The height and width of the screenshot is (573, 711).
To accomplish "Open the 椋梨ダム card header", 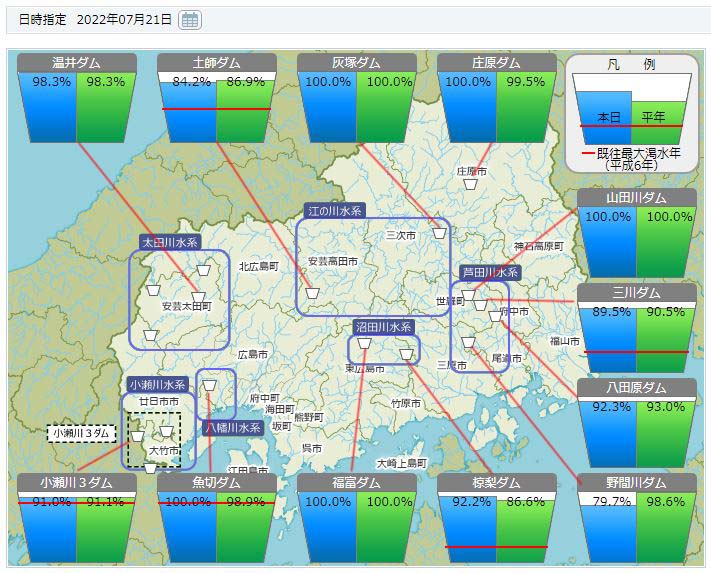I will (x=497, y=483).
